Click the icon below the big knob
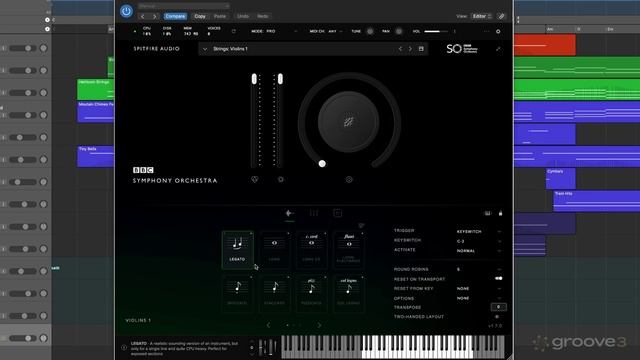The width and height of the screenshot is (640, 360). coord(349,179)
